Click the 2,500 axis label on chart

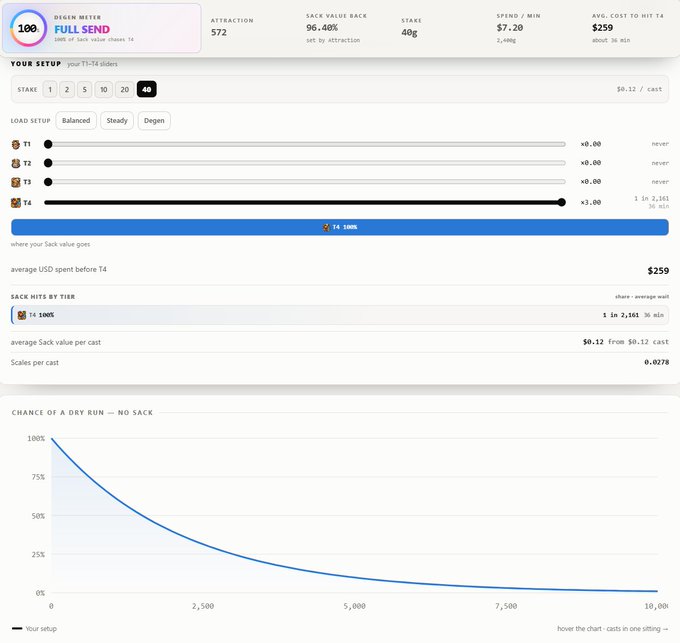(203, 606)
